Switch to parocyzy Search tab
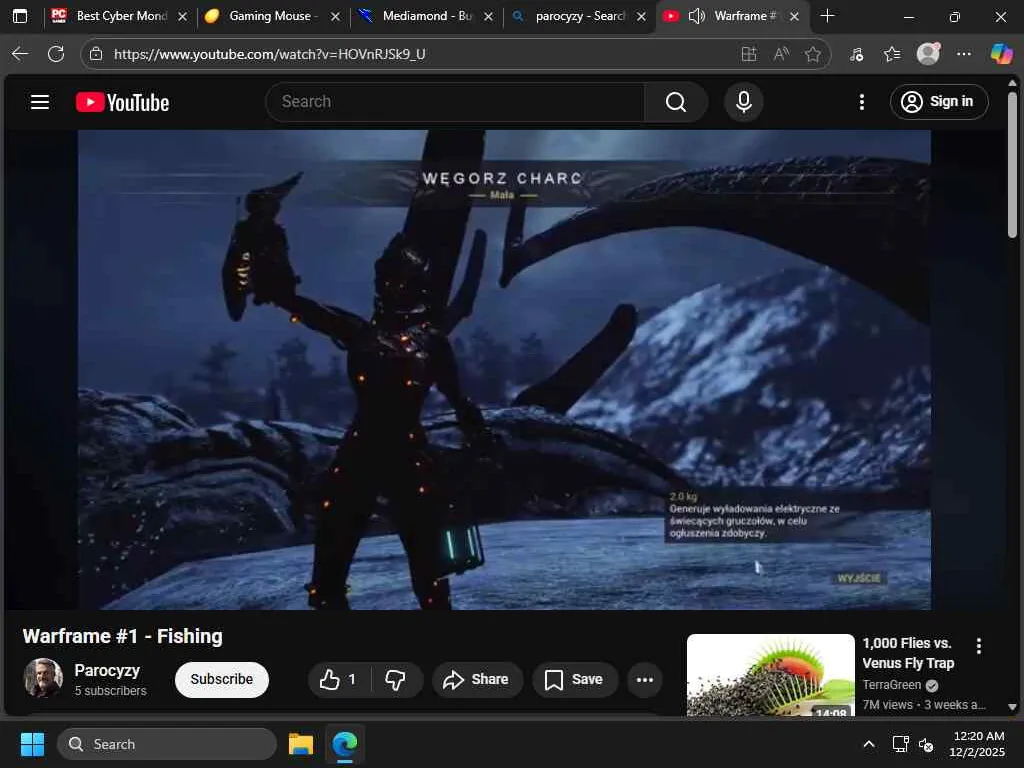This screenshot has width=1024, height=768. tap(579, 16)
